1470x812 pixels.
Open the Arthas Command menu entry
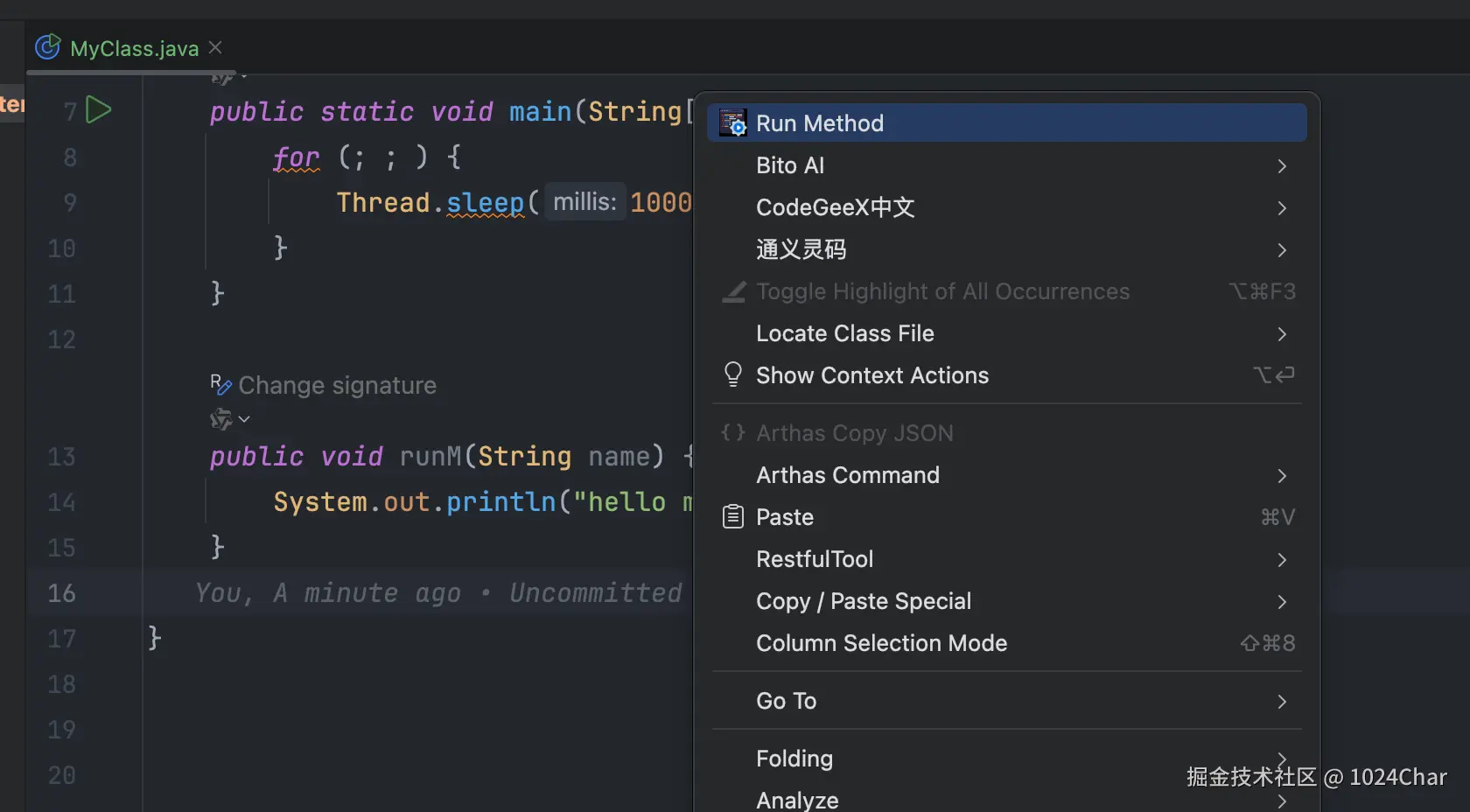[847, 475]
